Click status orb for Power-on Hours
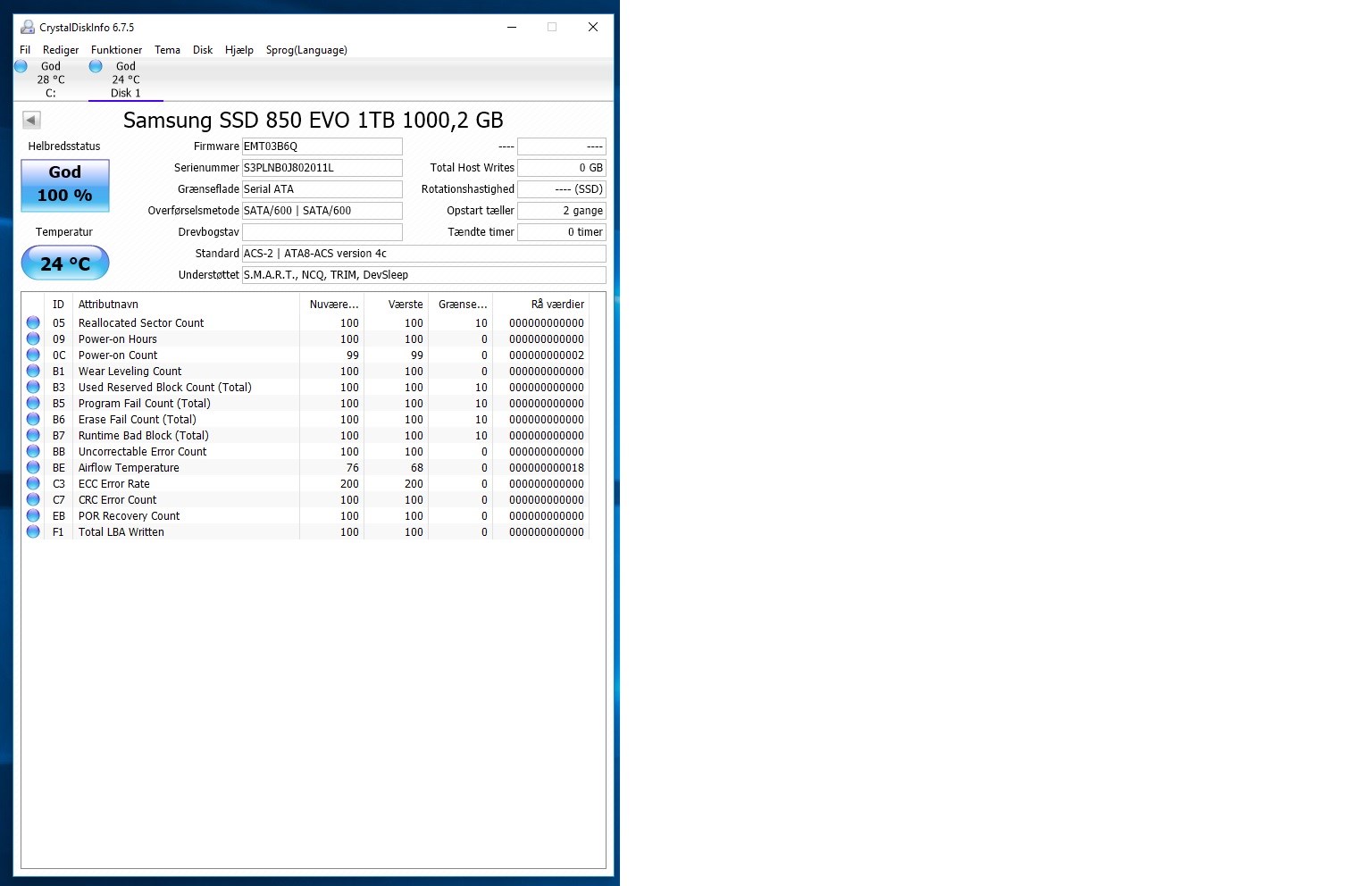This screenshot has width=1372, height=886. [x=33, y=339]
